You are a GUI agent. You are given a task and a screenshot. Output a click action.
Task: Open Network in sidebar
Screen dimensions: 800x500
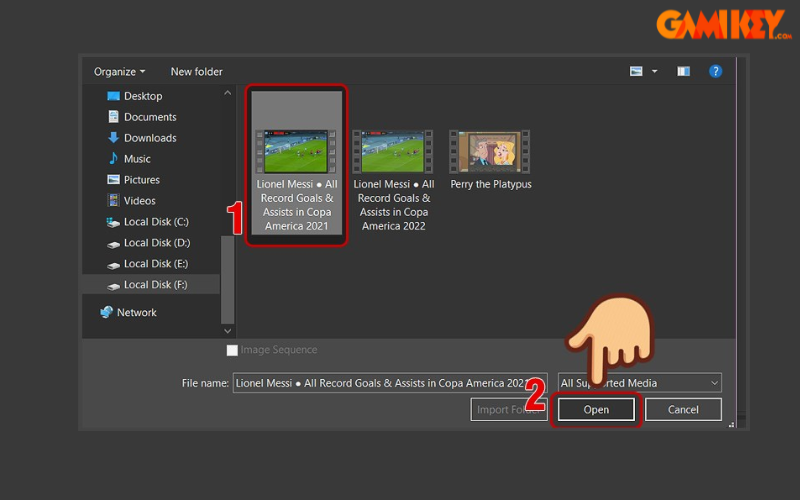point(136,312)
